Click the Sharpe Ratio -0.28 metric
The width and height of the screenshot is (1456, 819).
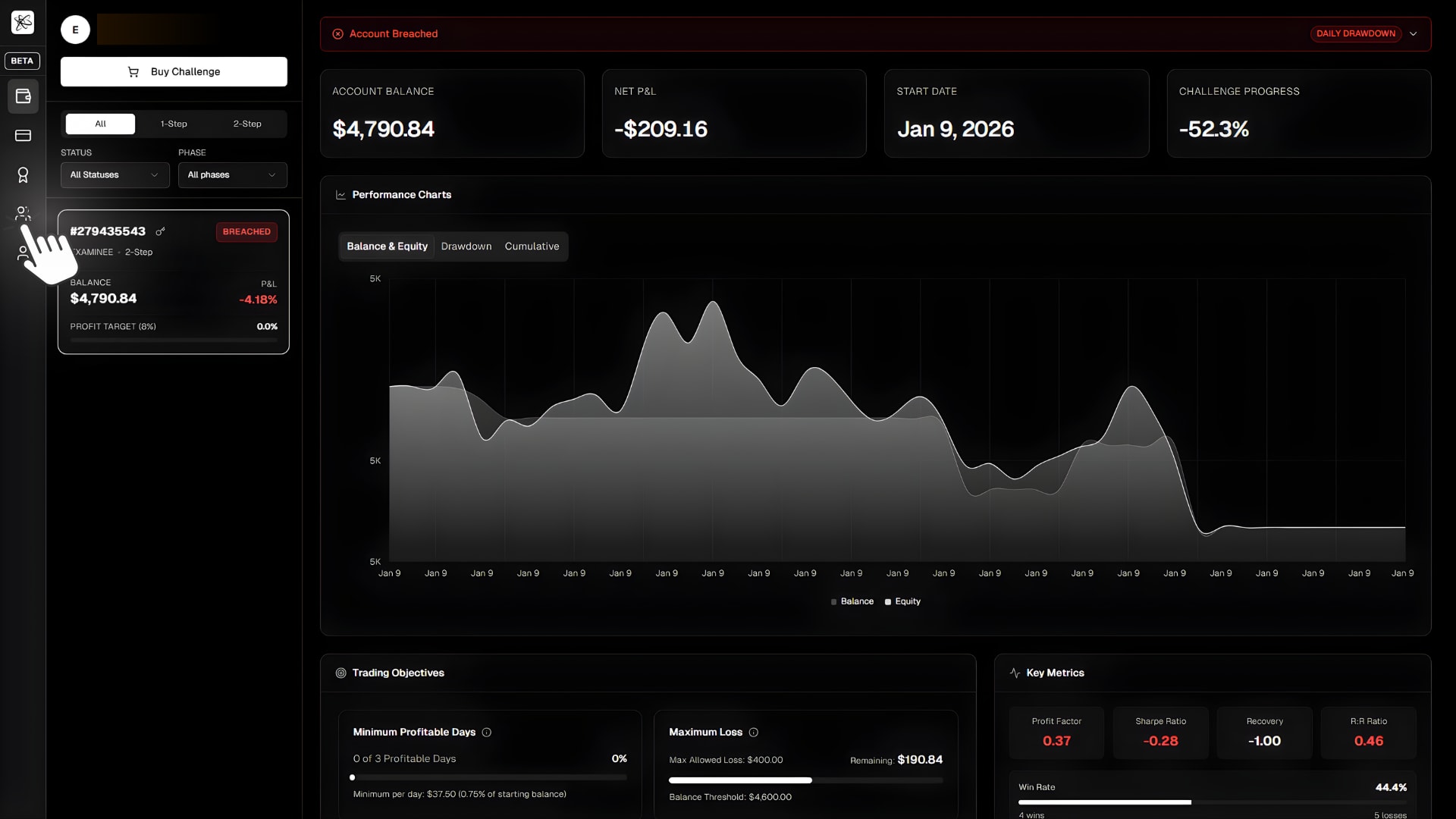point(1160,733)
